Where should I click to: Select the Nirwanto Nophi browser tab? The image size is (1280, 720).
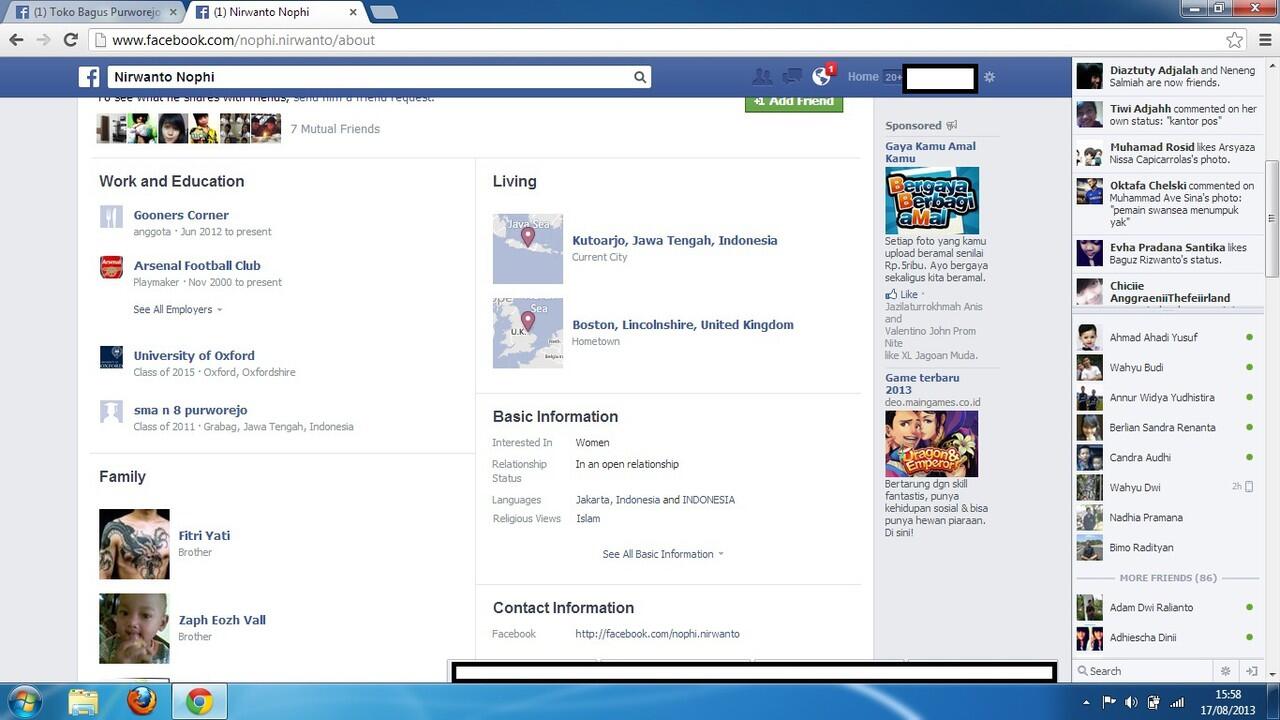pyautogui.click(x=275, y=12)
